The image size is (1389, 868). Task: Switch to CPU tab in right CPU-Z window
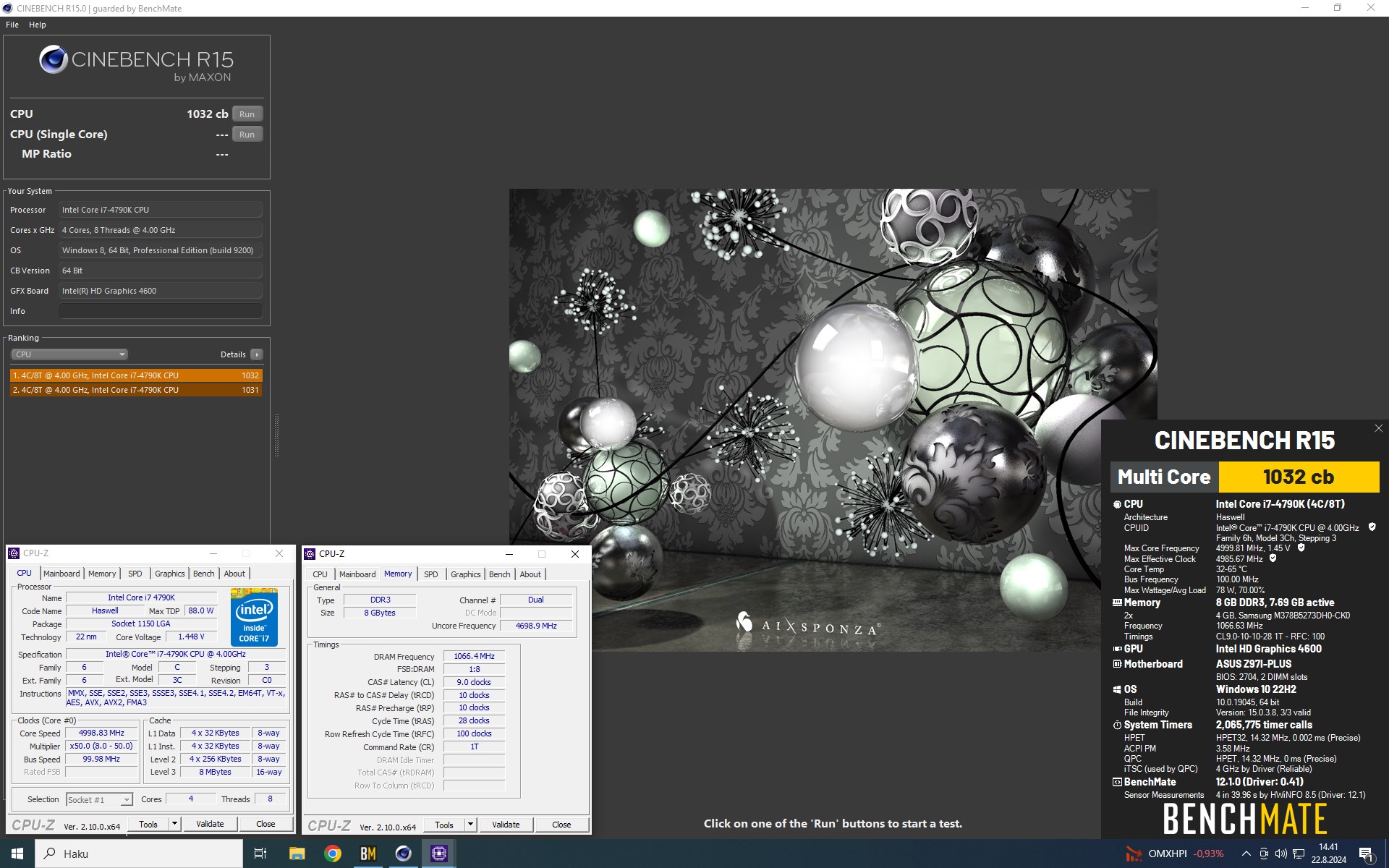(x=320, y=574)
